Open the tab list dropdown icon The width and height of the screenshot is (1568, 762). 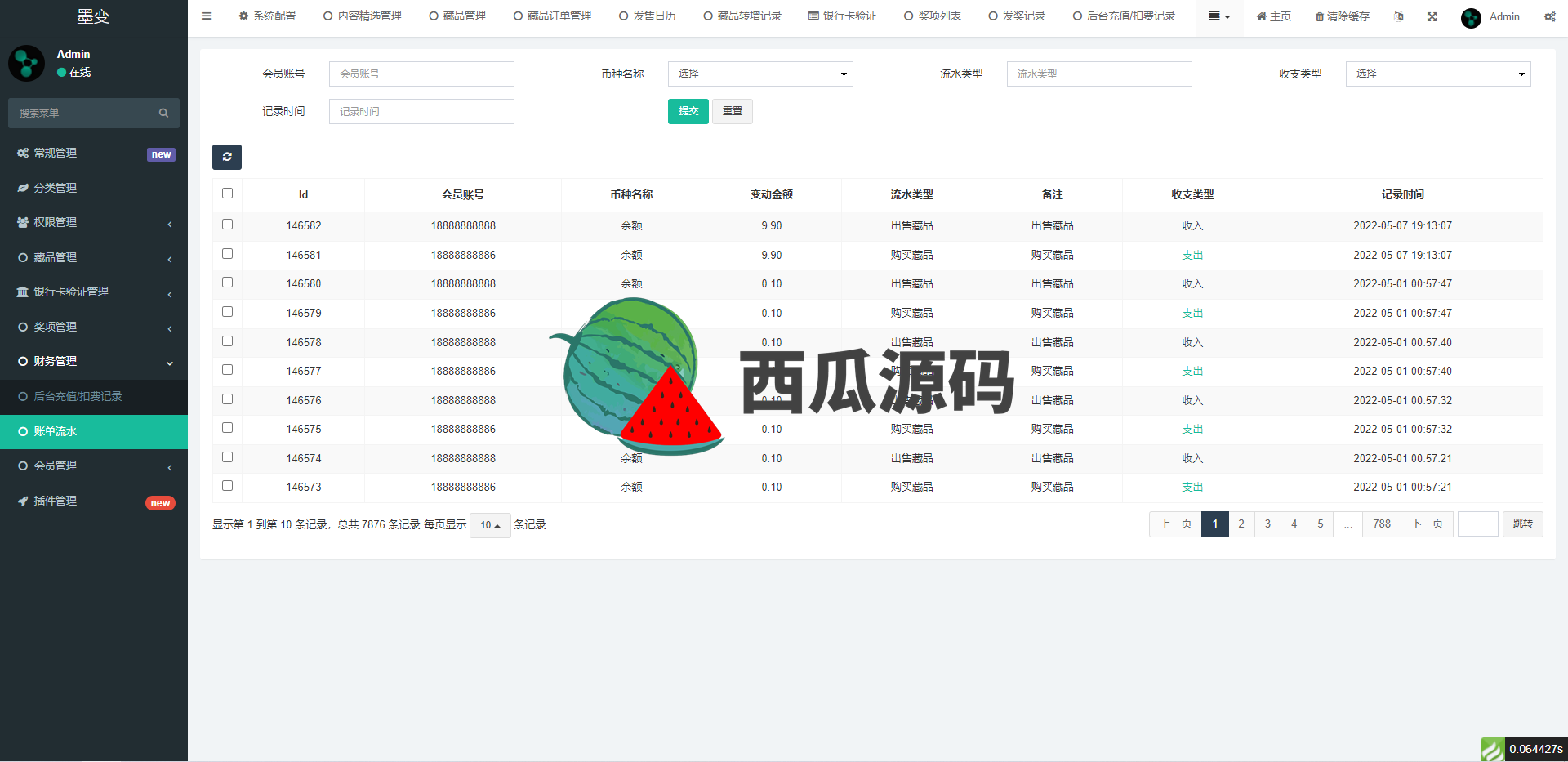[1219, 16]
